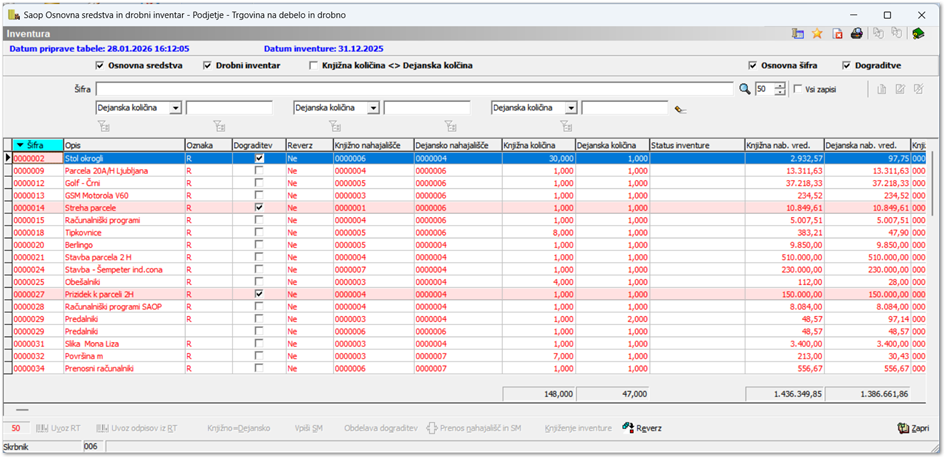This screenshot has width=945, height=458.
Task: Enable Knjižna količina <> Dejanska količina checkbox
Action: point(314,65)
